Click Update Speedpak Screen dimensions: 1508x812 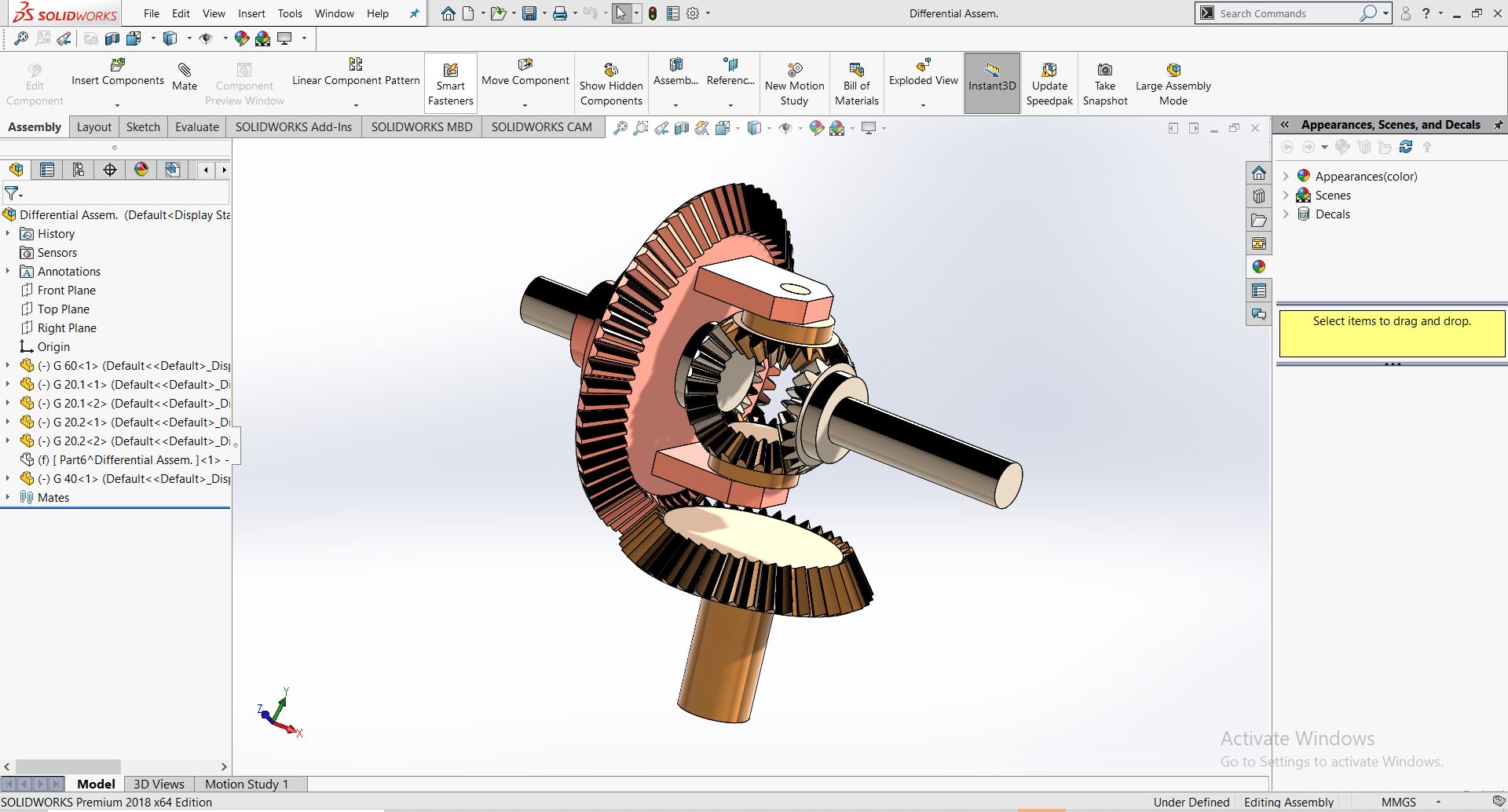pos(1049,84)
